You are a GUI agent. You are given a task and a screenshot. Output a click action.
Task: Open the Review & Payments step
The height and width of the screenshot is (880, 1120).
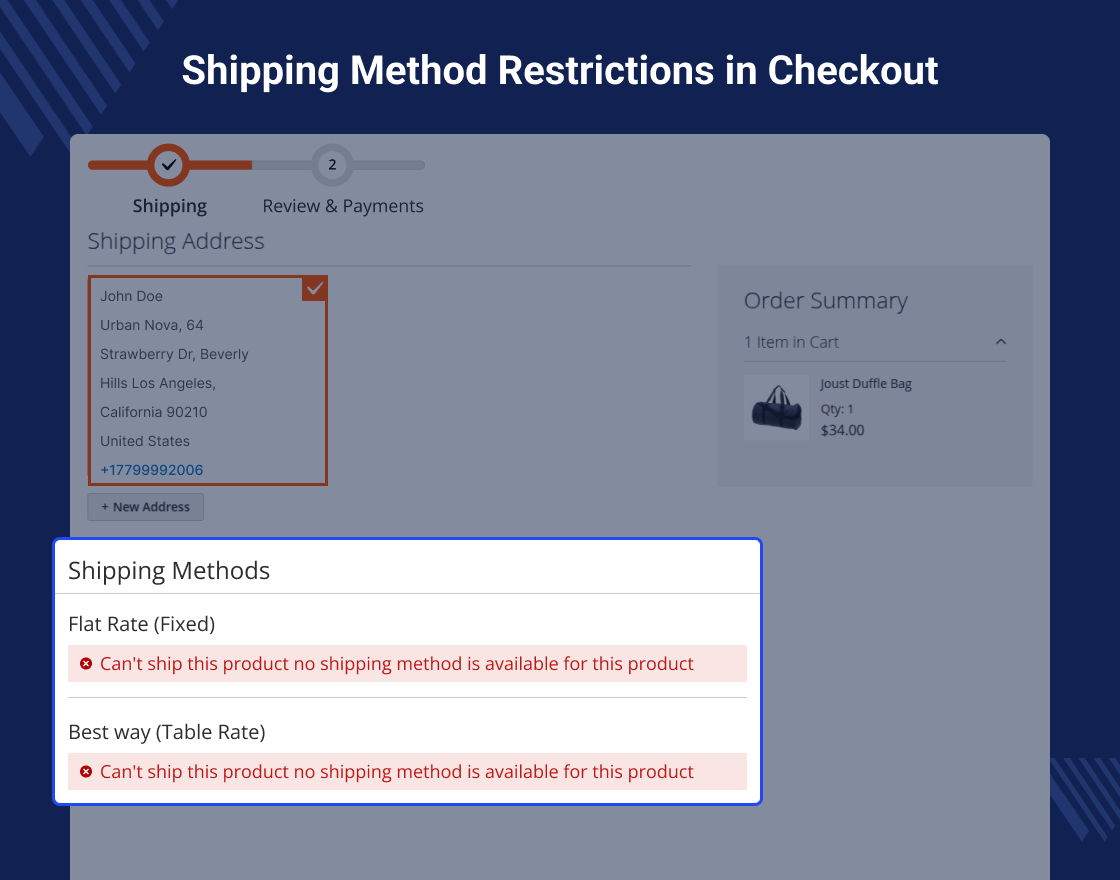tap(343, 206)
